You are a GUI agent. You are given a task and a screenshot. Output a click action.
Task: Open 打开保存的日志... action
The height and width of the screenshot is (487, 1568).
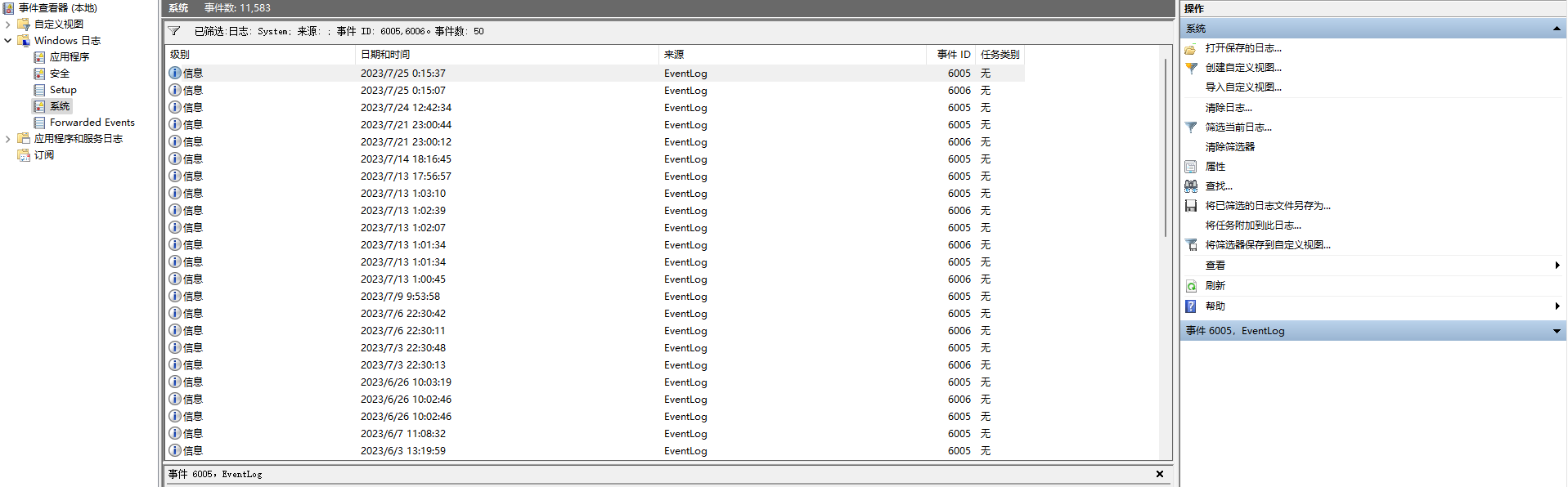point(1243,48)
